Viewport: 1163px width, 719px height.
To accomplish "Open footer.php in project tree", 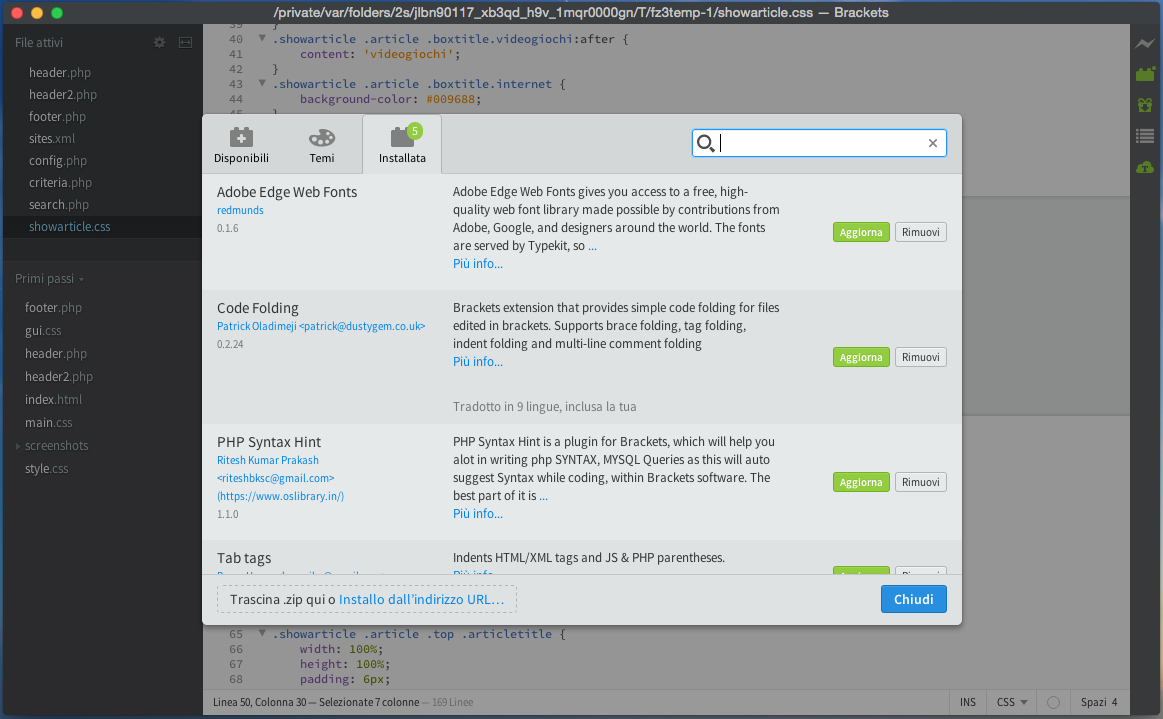I will coord(53,308).
